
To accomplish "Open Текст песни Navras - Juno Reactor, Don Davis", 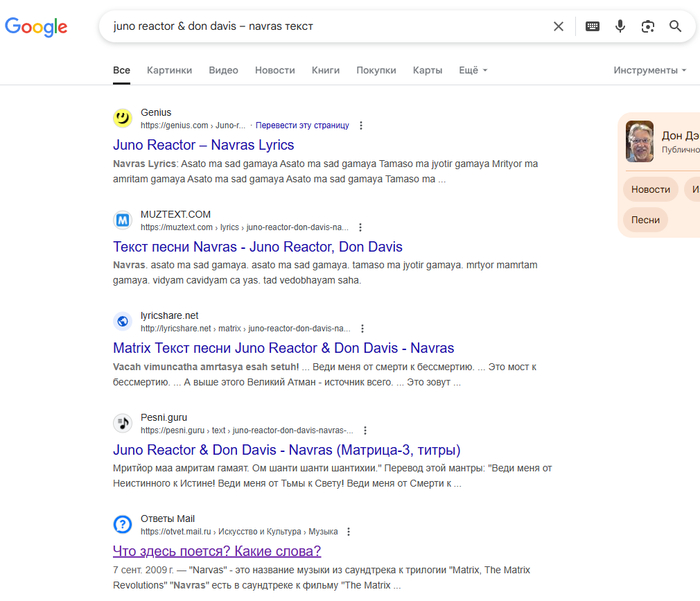I will point(258,247).
